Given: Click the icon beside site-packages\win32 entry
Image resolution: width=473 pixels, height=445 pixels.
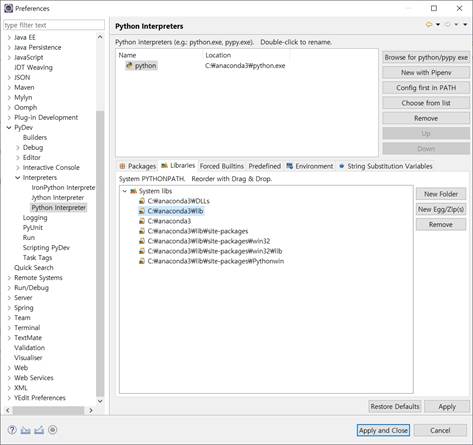Looking at the screenshot, I should pos(142,241).
